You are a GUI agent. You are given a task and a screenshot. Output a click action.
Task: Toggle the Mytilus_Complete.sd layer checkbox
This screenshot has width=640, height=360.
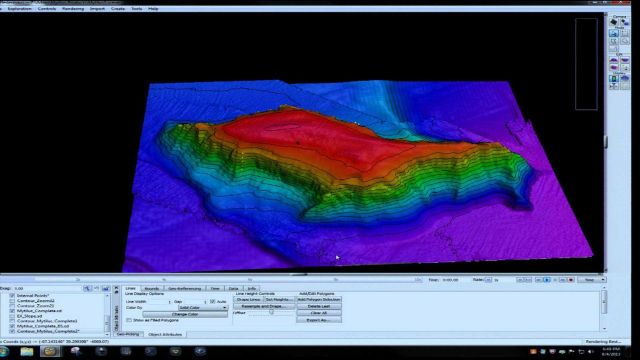pos(12,311)
